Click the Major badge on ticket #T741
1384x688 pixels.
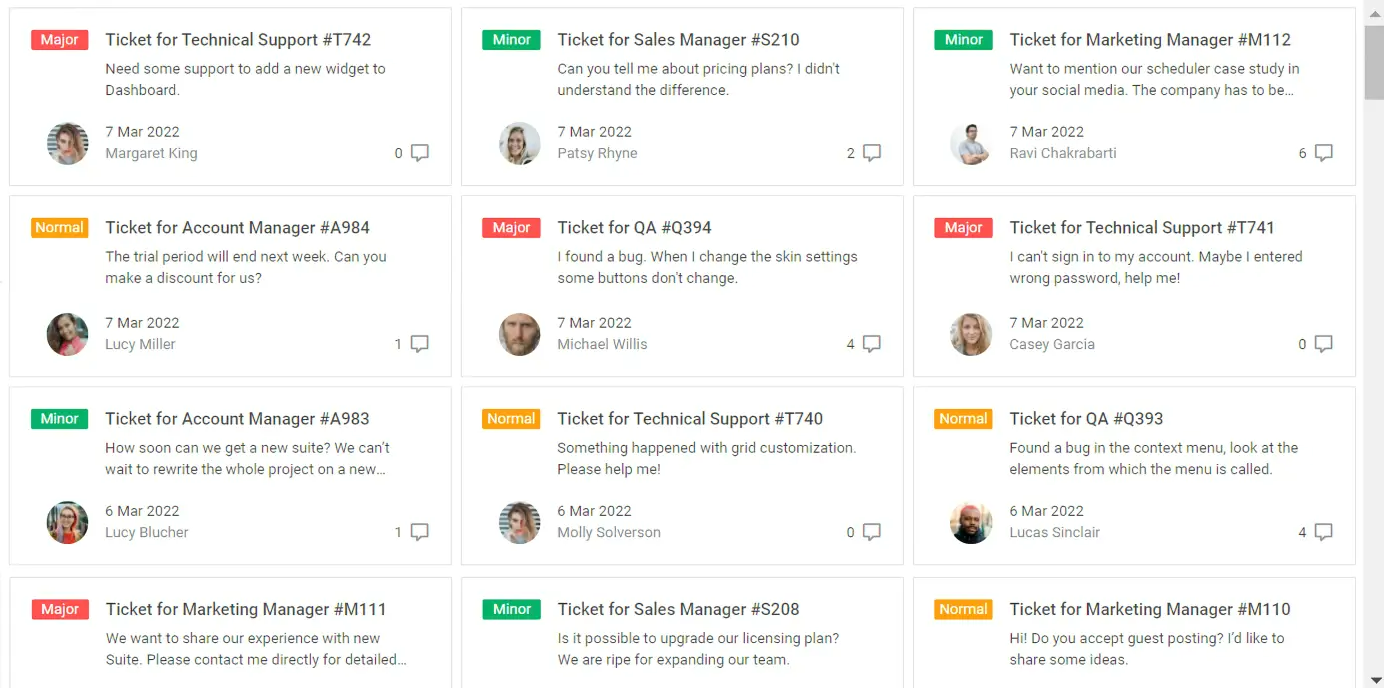pyautogui.click(x=963, y=228)
